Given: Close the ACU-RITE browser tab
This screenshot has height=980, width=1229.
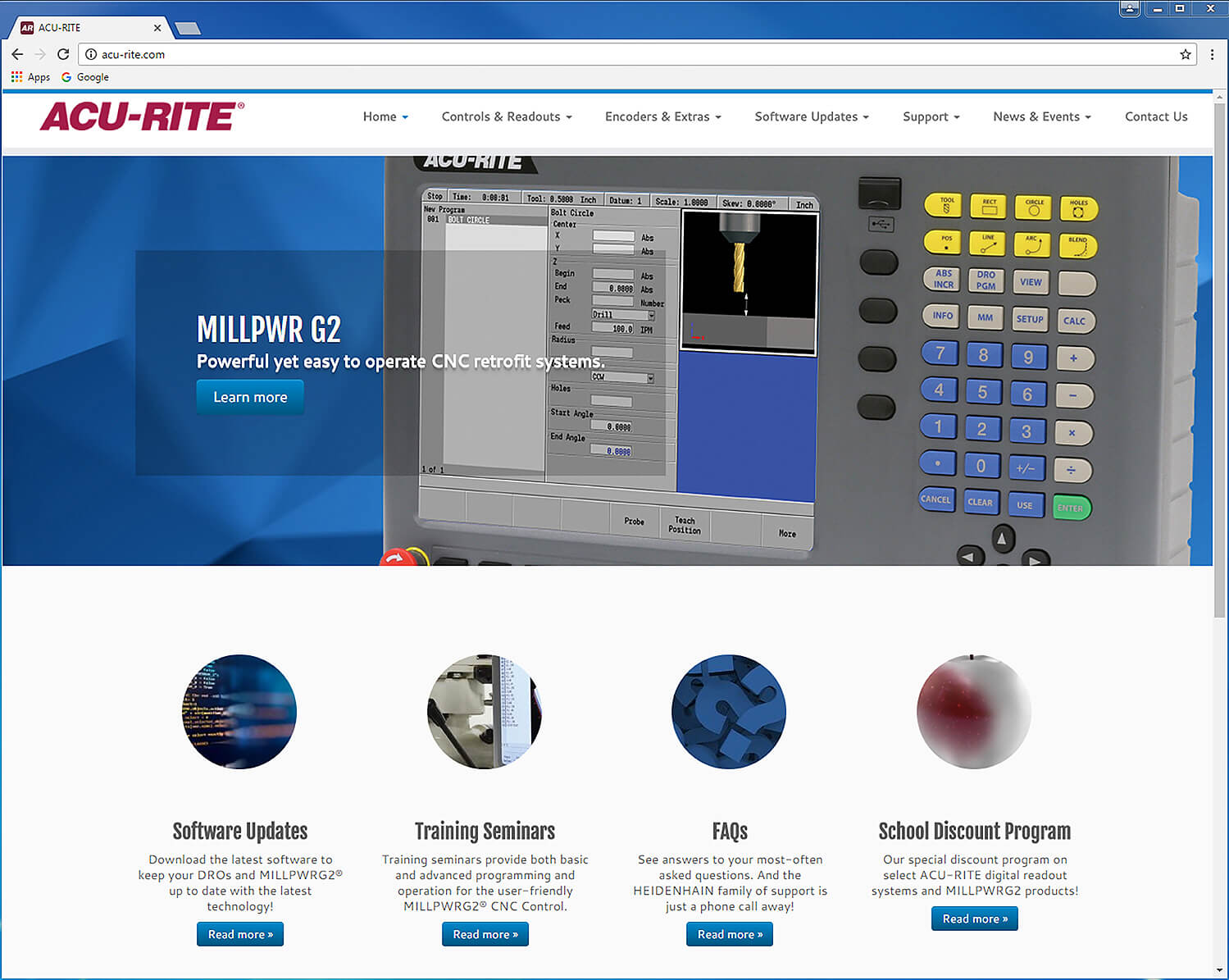Looking at the screenshot, I should [157, 28].
